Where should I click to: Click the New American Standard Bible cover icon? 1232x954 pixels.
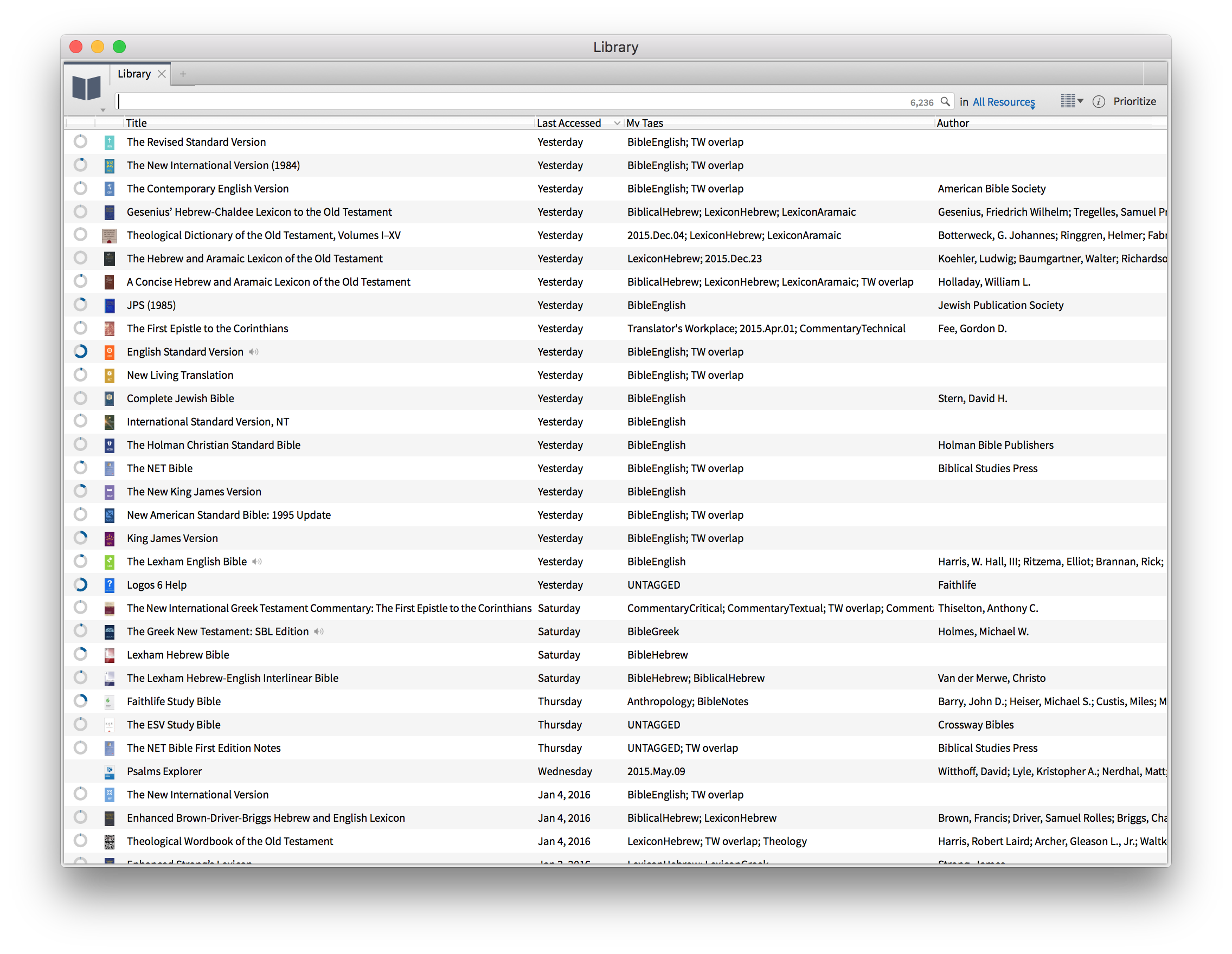click(110, 515)
